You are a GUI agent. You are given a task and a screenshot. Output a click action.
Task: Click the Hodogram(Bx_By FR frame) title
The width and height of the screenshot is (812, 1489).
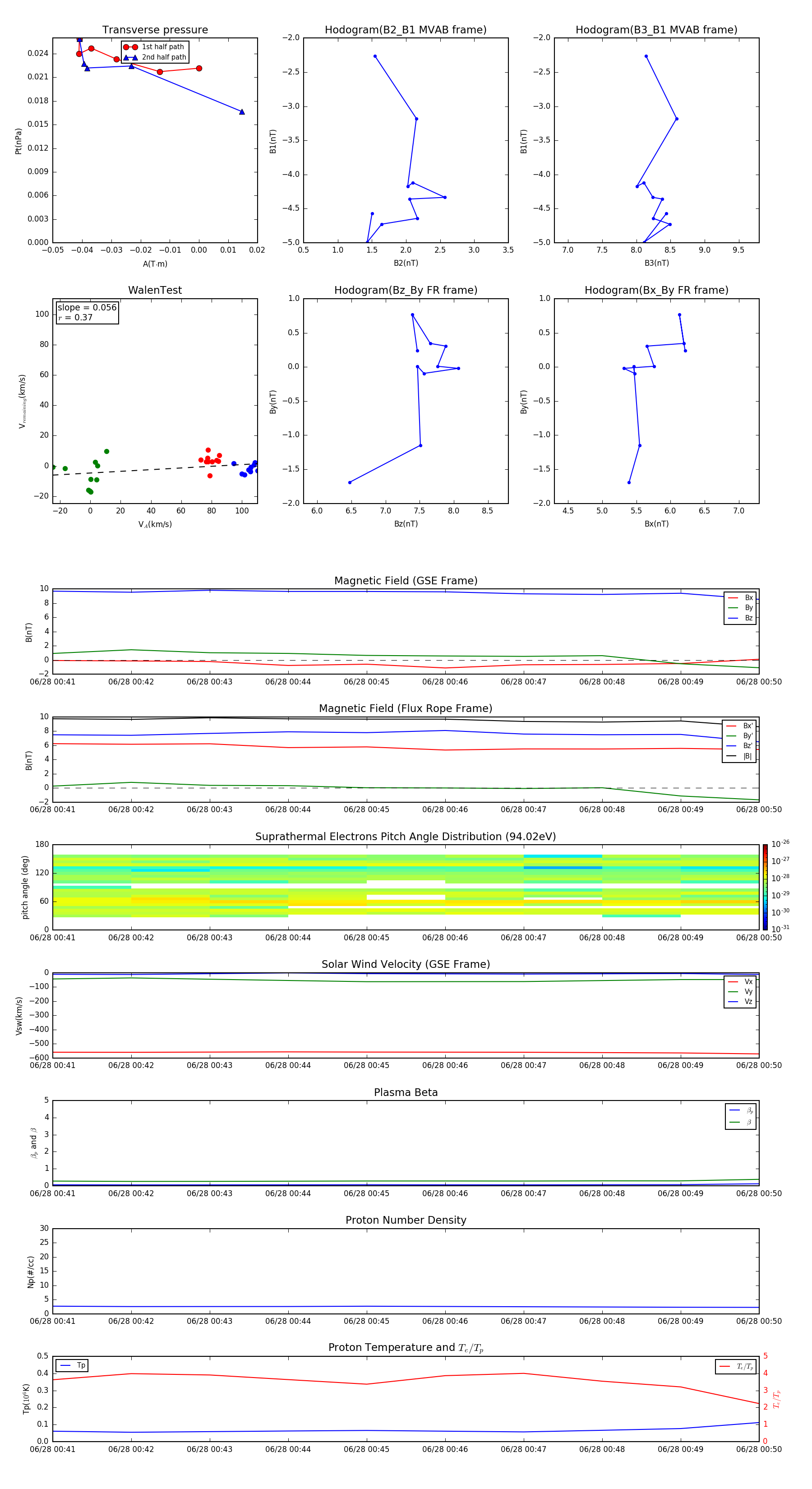pos(656,290)
